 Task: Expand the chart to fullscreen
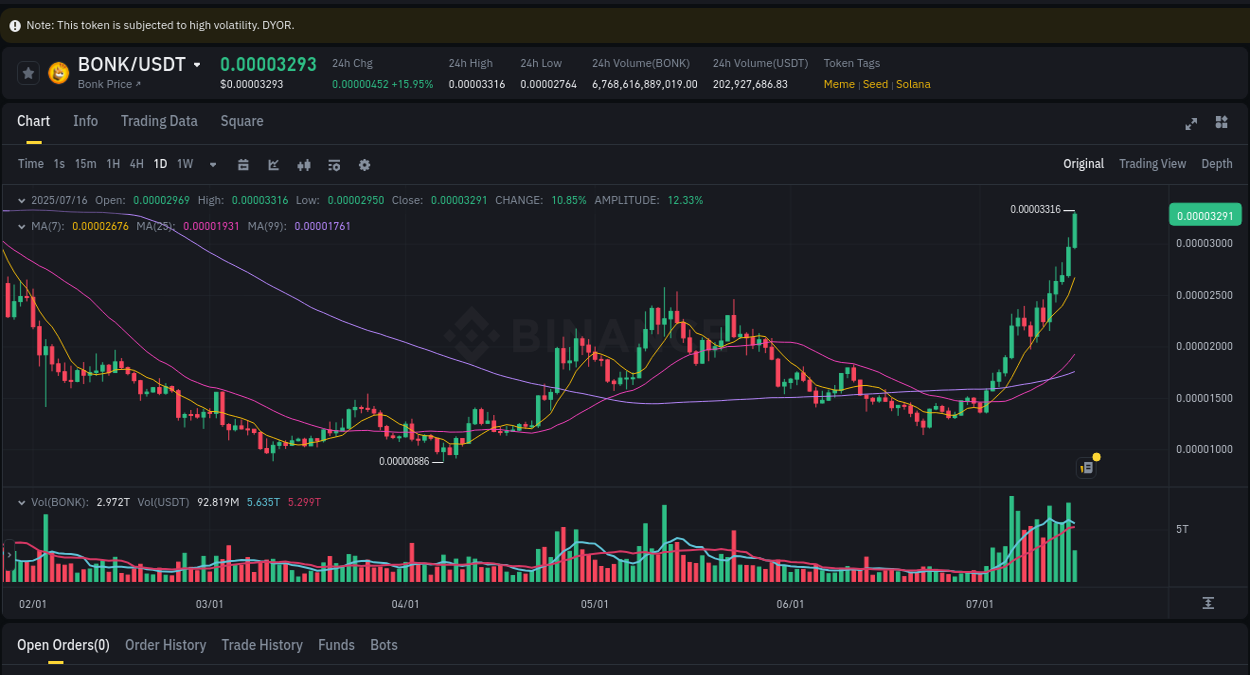(1191, 123)
